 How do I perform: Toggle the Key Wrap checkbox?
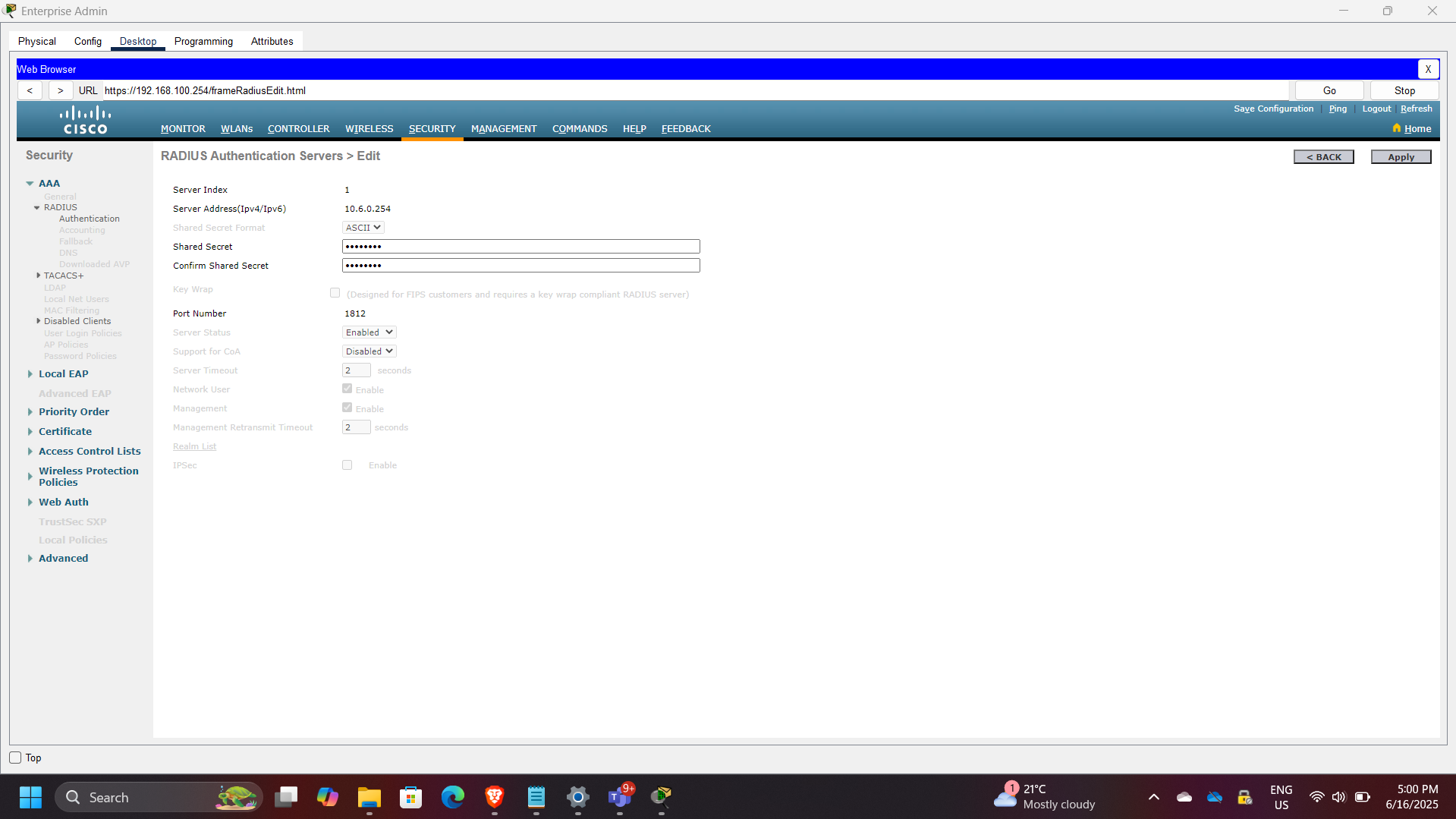335,292
